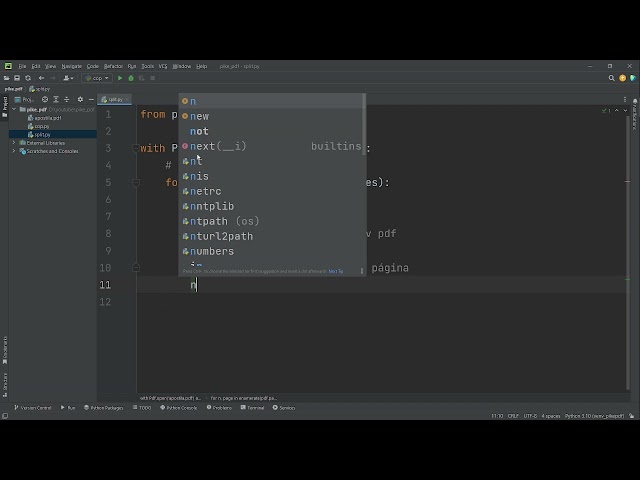Toggle code fold marker on line 3
This screenshot has width=640, height=480.
136,148
